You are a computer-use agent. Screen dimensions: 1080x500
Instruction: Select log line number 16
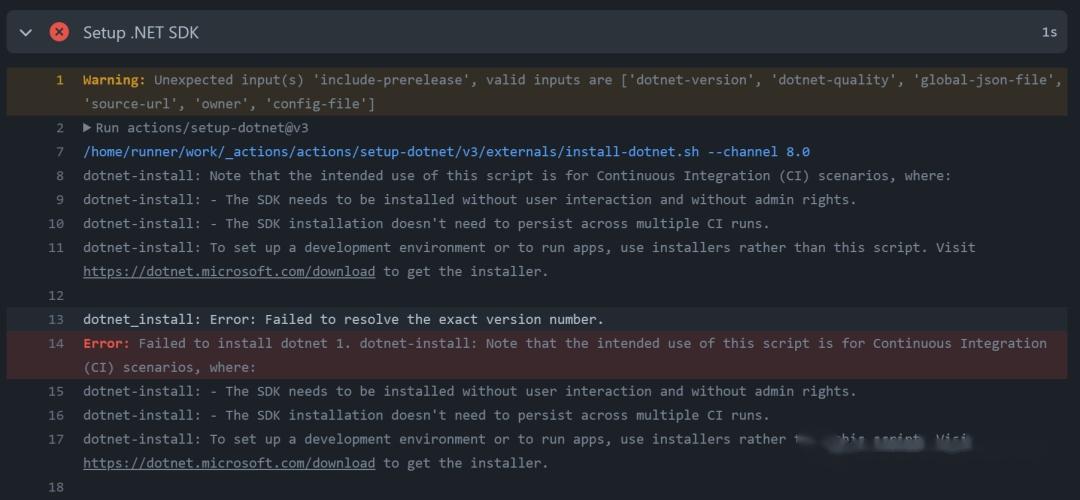56,415
